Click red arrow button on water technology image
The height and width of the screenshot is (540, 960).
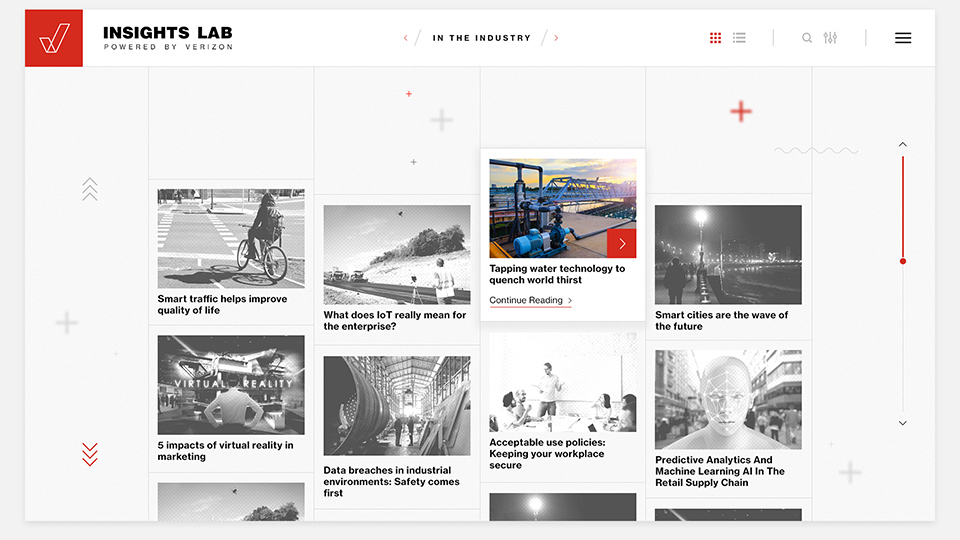tap(621, 243)
